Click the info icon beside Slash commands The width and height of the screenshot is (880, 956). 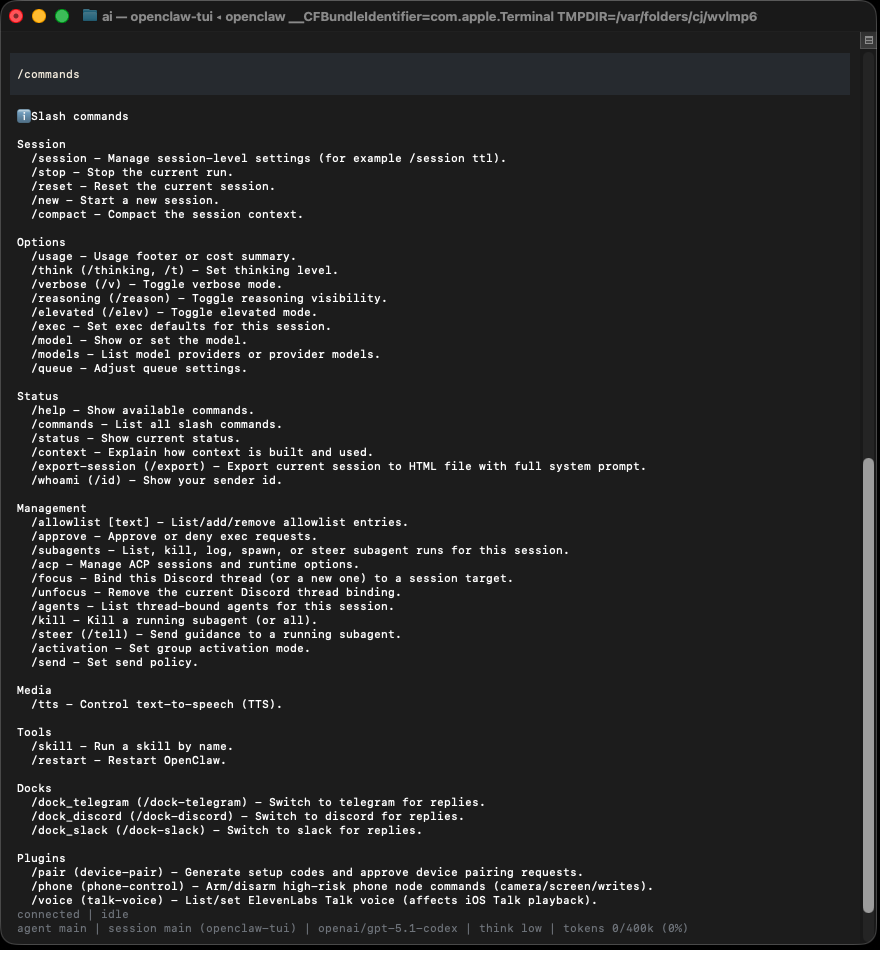click(24, 116)
